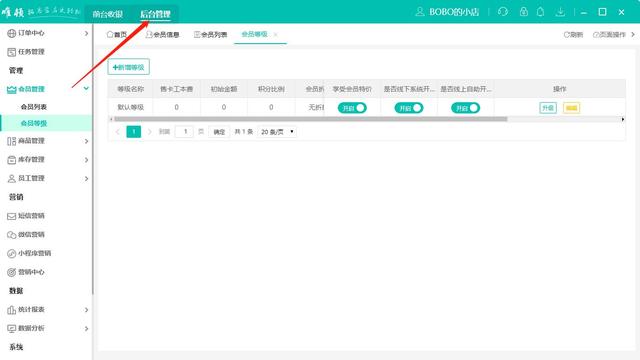Toggle the 享受会员特价 switch off
The height and width of the screenshot is (360, 640).
pos(352,108)
